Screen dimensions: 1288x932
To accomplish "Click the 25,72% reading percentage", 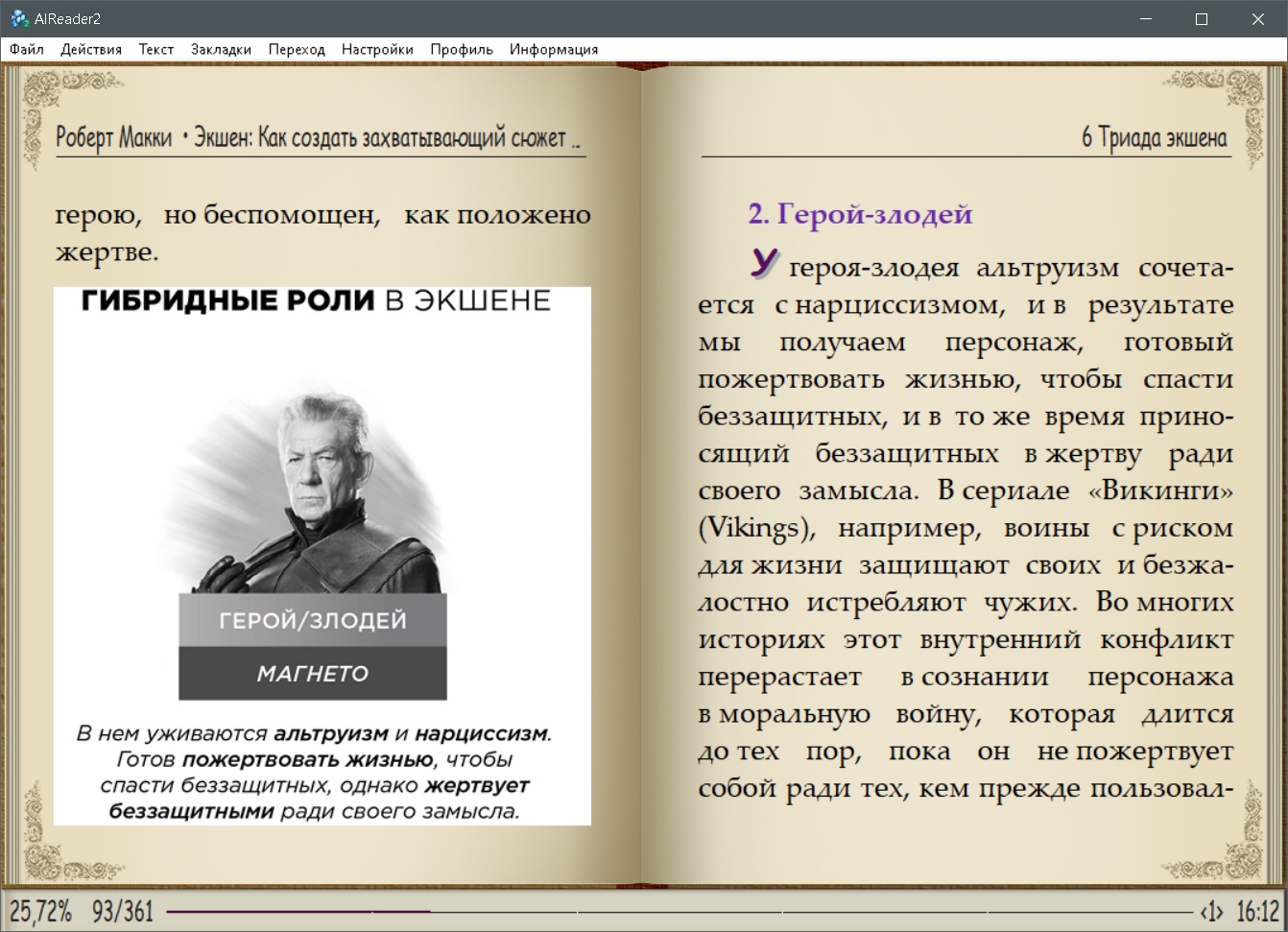I will click(41, 911).
